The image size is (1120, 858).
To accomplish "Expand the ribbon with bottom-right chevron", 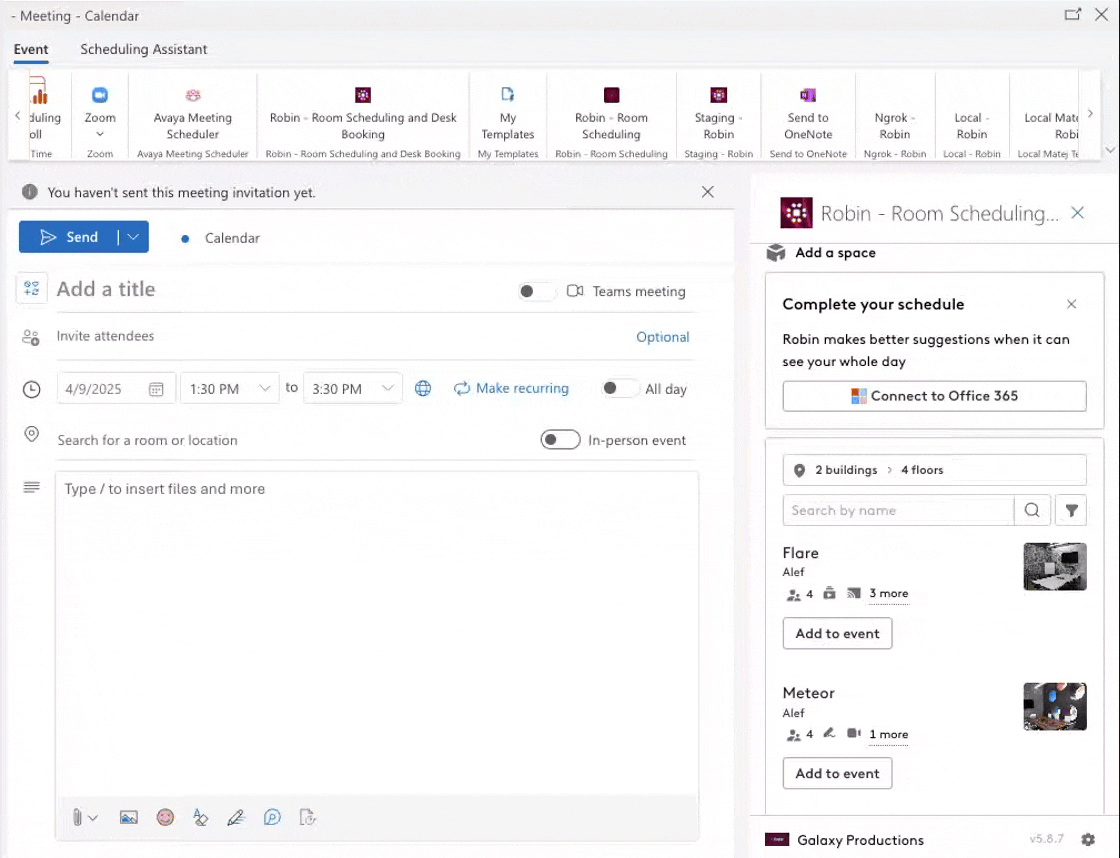I will 1110,150.
